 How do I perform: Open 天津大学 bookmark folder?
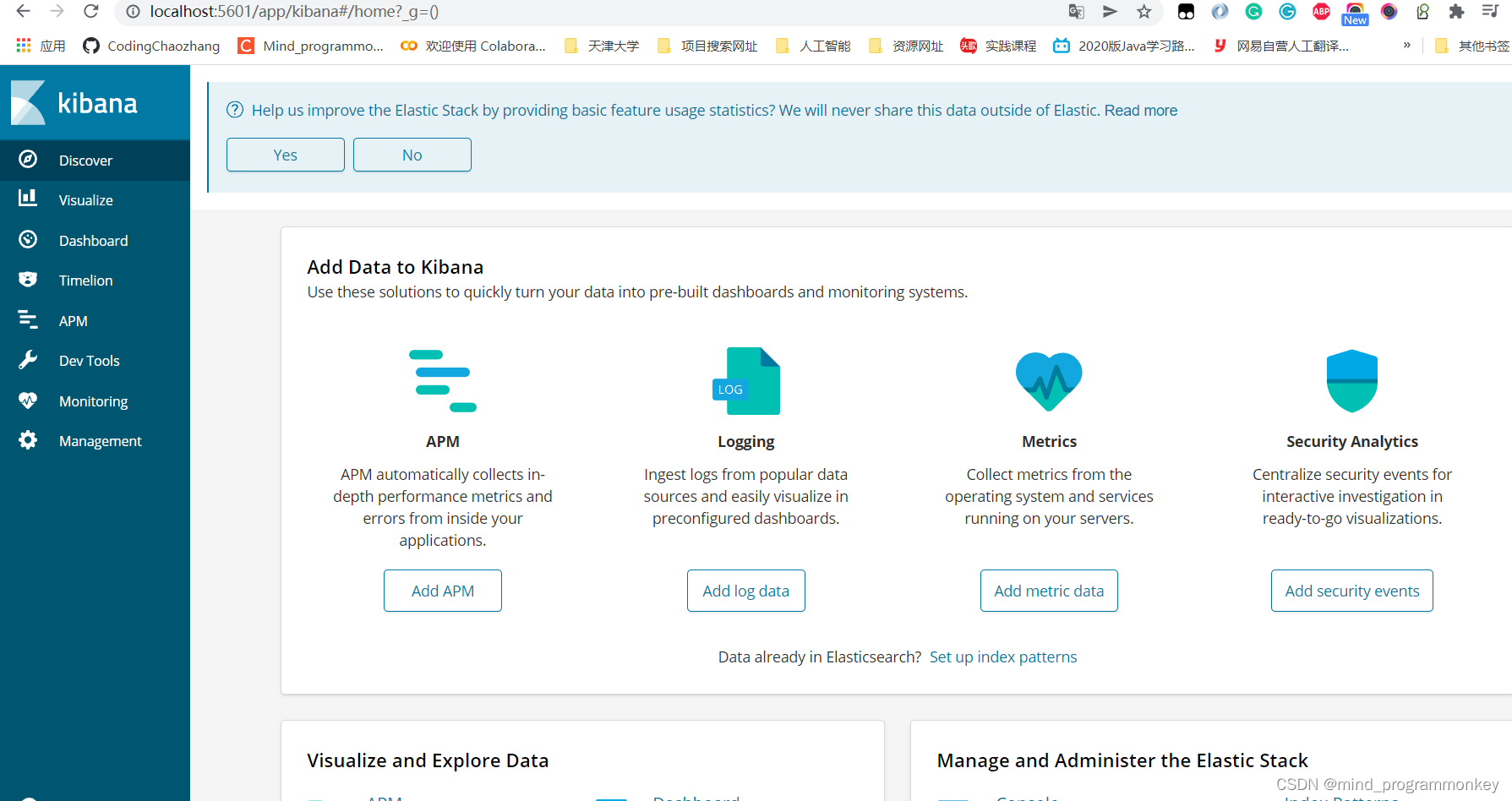(602, 46)
